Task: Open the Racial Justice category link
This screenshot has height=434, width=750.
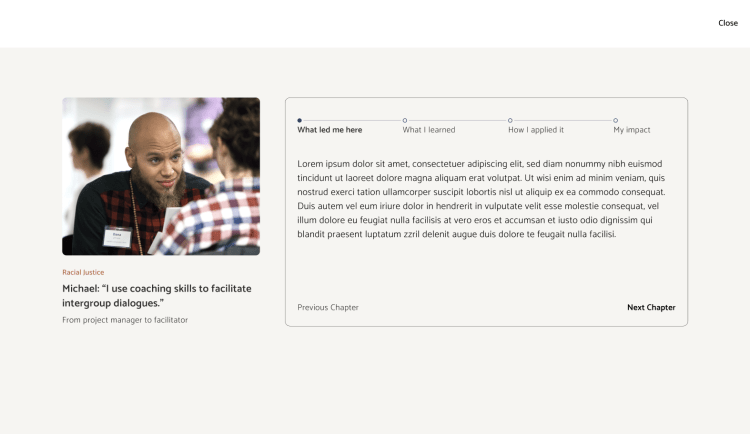Action: click(x=83, y=272)
